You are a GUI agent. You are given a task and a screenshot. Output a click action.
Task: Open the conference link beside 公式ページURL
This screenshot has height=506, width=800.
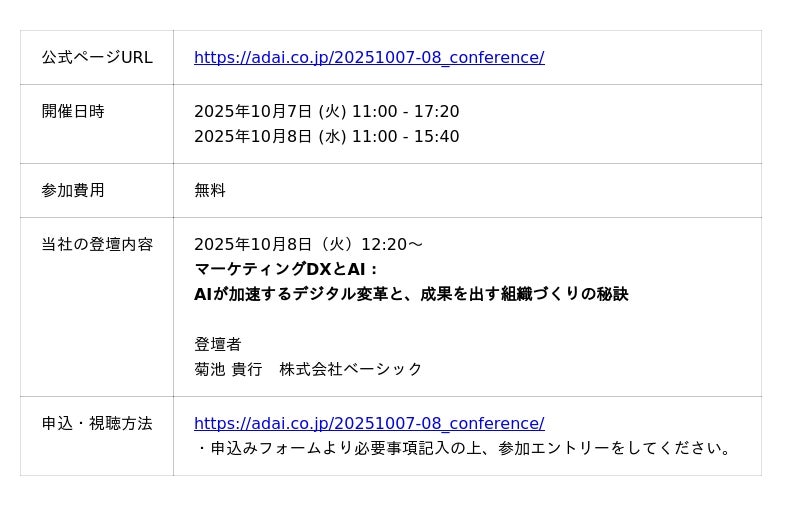pyautogui.click(x=369, y=58)
